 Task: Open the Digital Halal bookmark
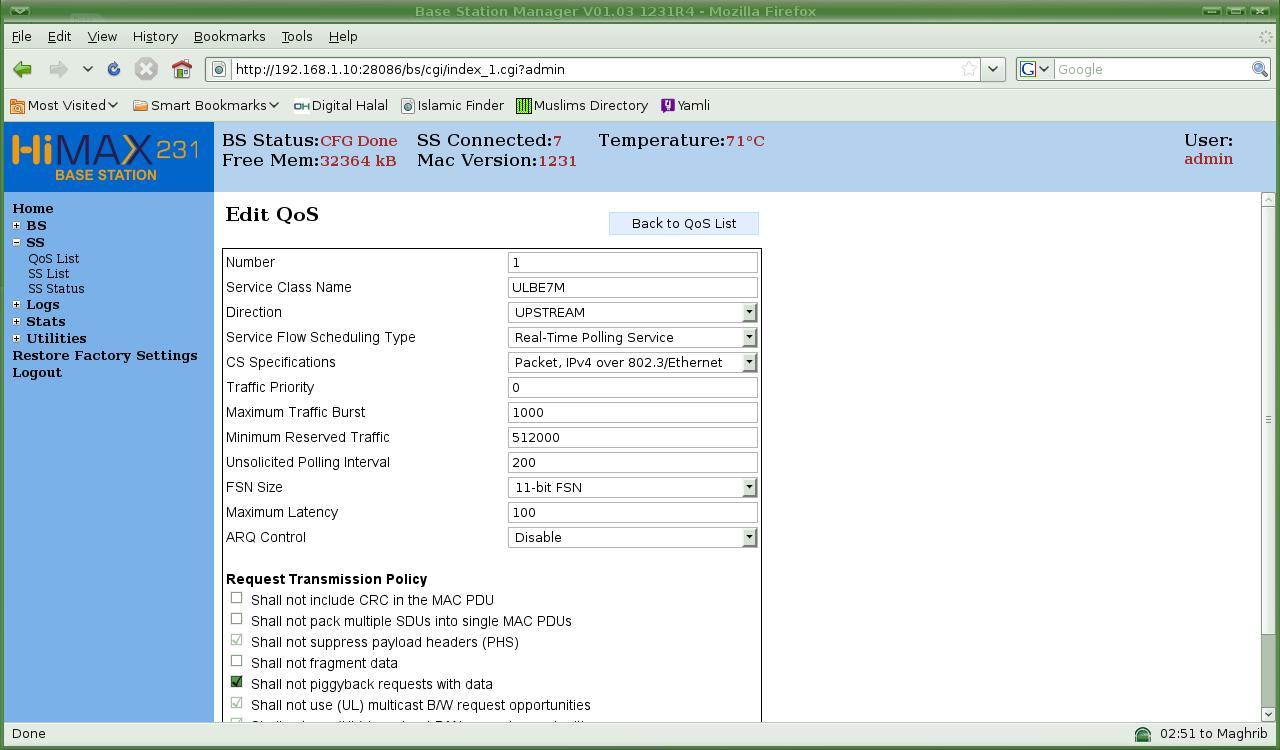(x=340, y=105)
